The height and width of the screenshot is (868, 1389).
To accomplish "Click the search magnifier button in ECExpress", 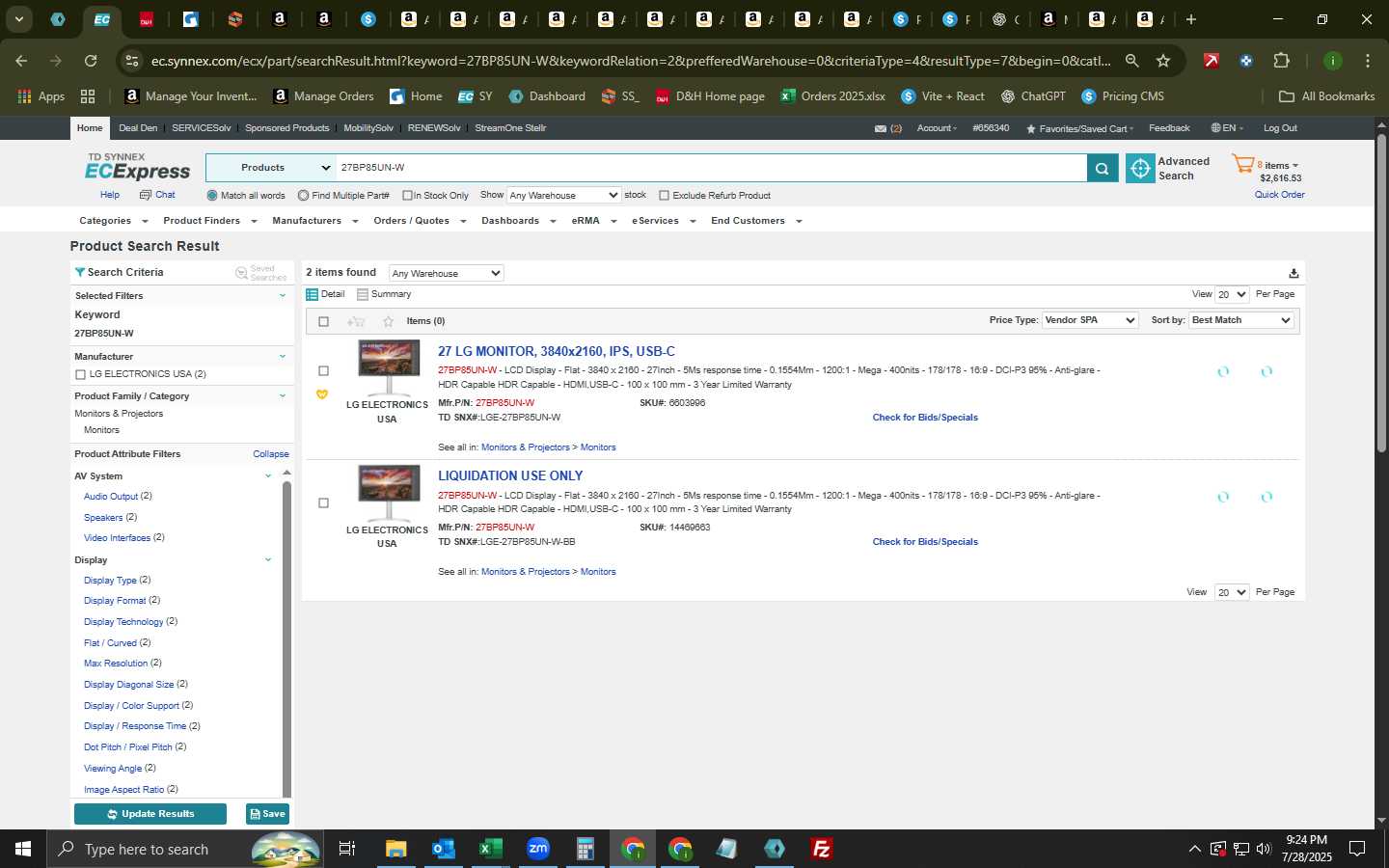I will (1102, 168).
